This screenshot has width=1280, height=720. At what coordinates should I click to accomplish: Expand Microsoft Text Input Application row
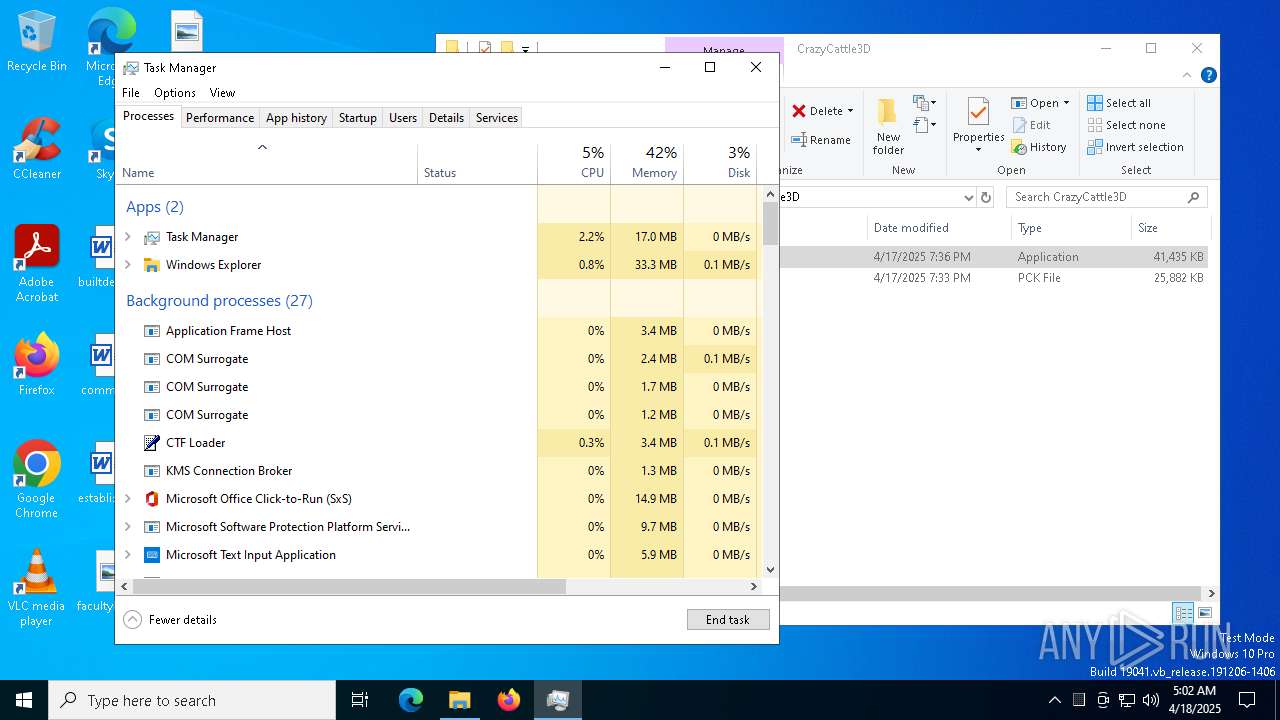coord(127,555)
